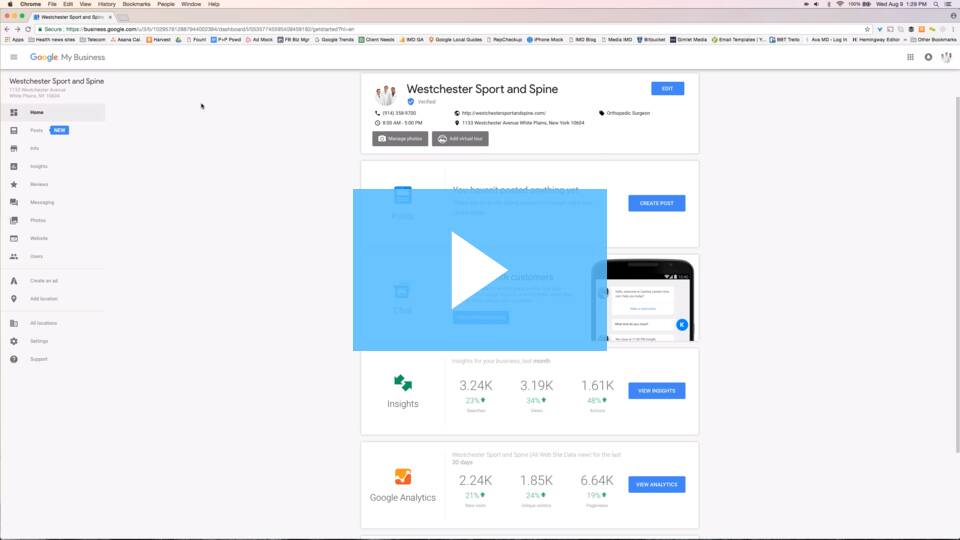The image size is (960, 540).
Task: Click the page vertical scrollbar
Action: [958, 275]
